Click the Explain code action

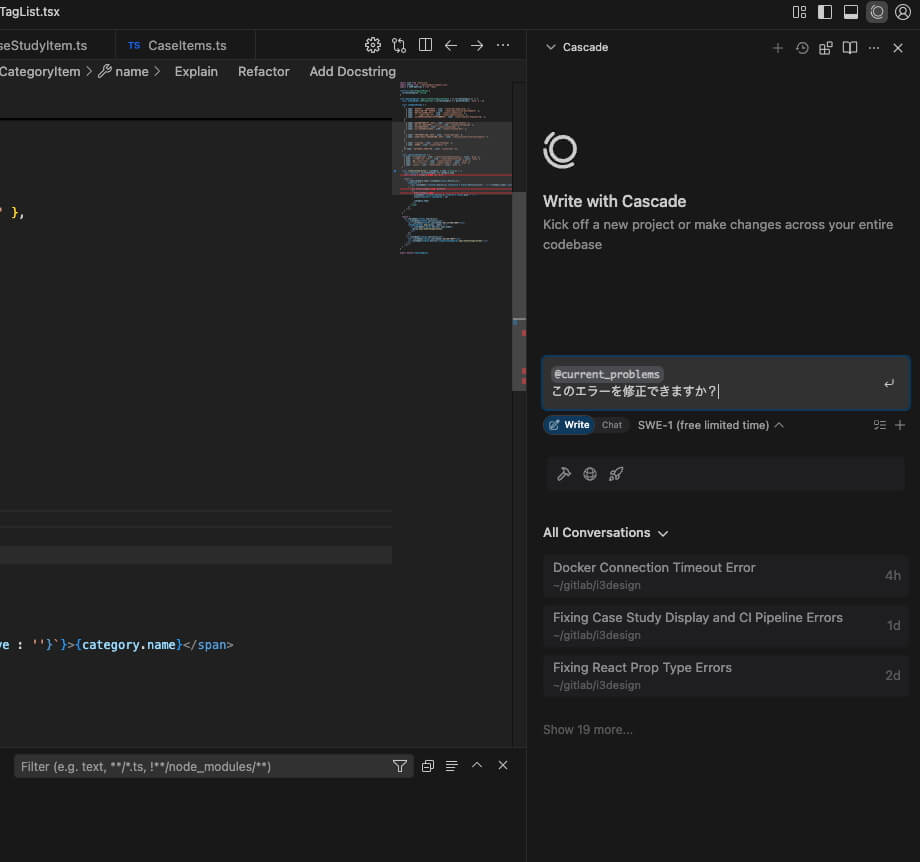(196, 72)
